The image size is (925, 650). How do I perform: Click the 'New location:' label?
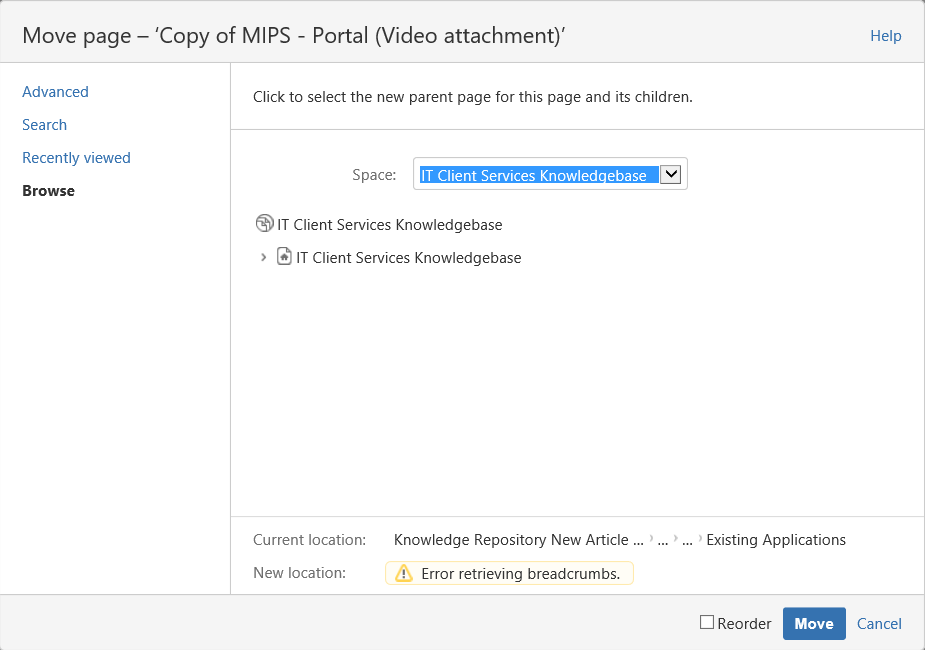[x=299, y=573]
